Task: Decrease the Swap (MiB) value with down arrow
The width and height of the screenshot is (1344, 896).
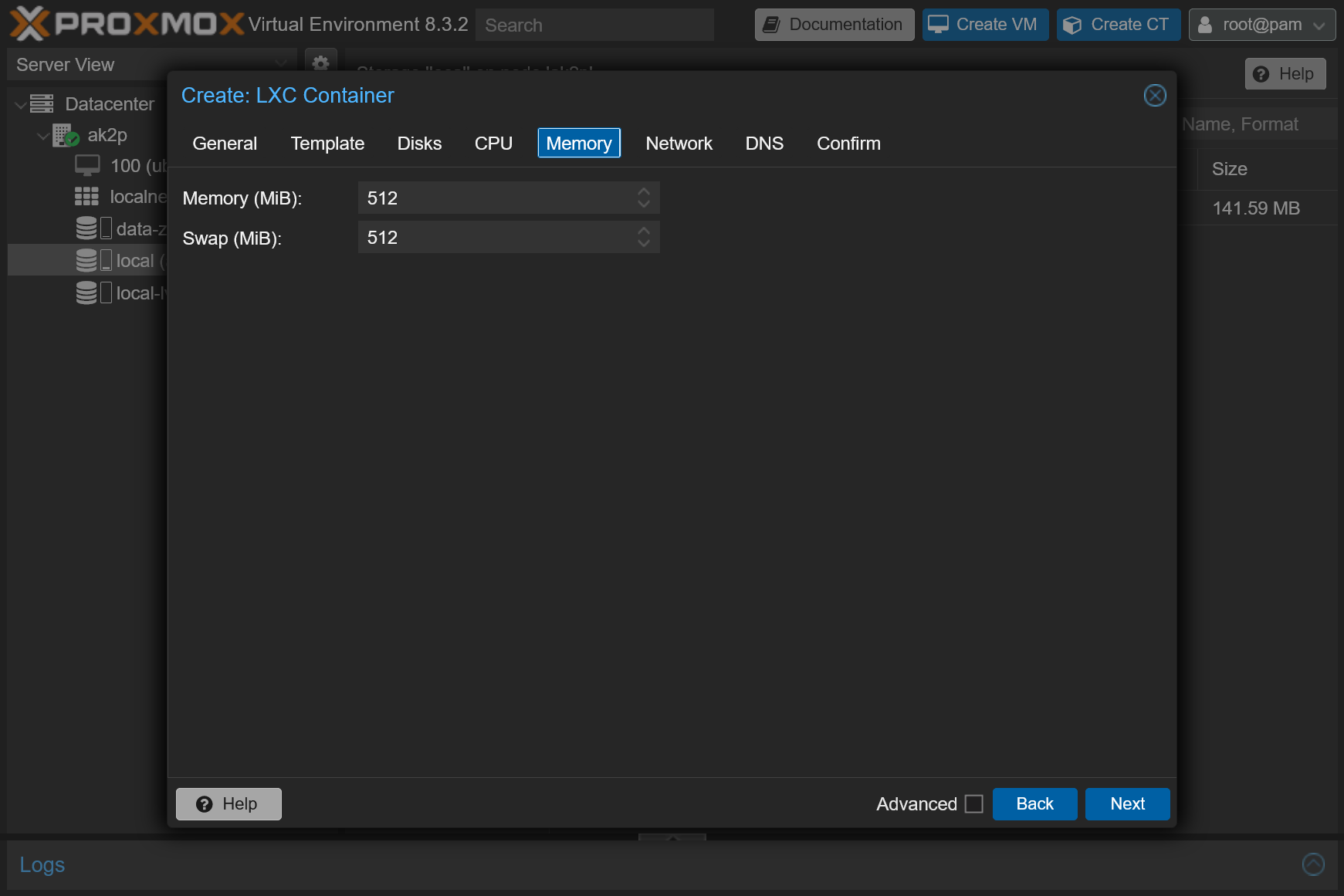Action: (644, 244)
